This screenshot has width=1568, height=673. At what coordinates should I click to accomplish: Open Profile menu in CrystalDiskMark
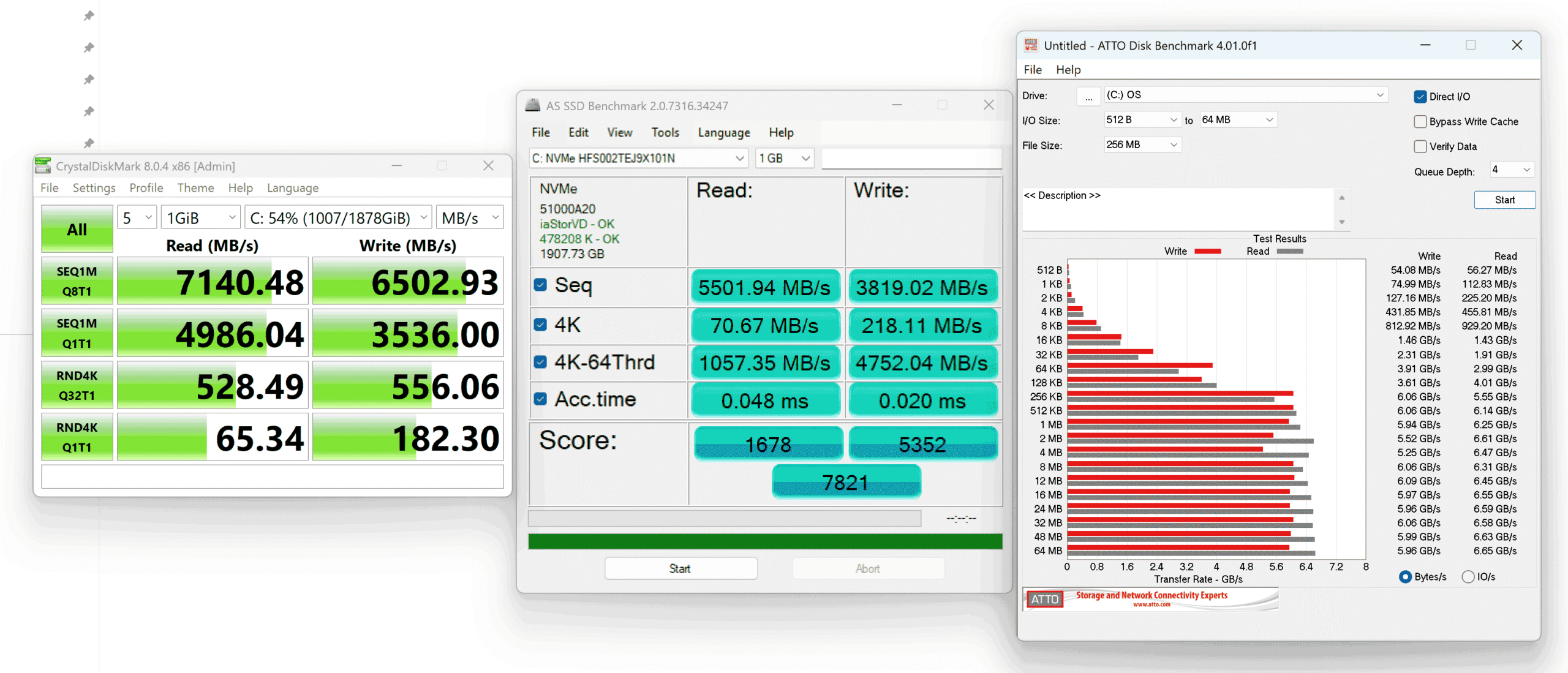pos(146,188)
